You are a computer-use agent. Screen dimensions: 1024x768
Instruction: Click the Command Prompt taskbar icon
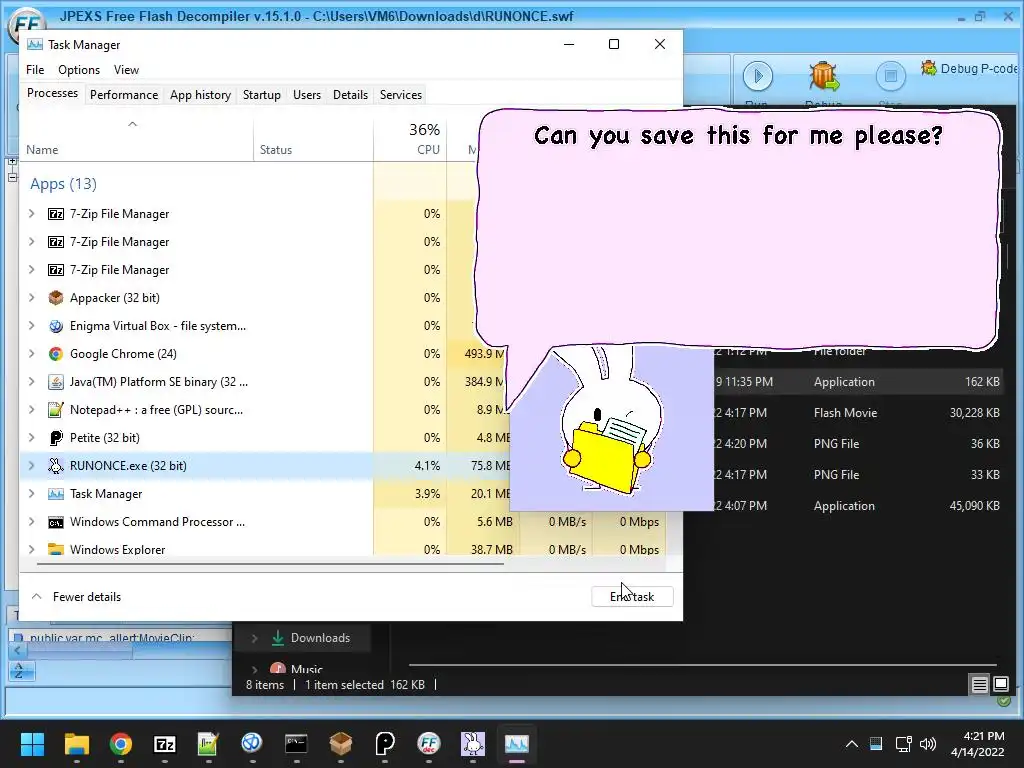[296, 744]
